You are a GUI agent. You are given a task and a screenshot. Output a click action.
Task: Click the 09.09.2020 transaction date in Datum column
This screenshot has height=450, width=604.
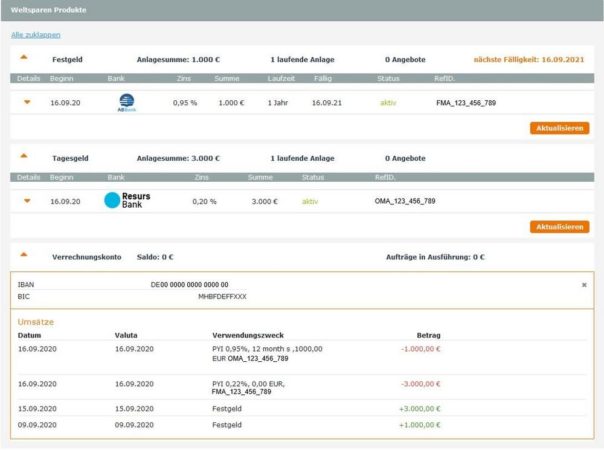(37, 425)
